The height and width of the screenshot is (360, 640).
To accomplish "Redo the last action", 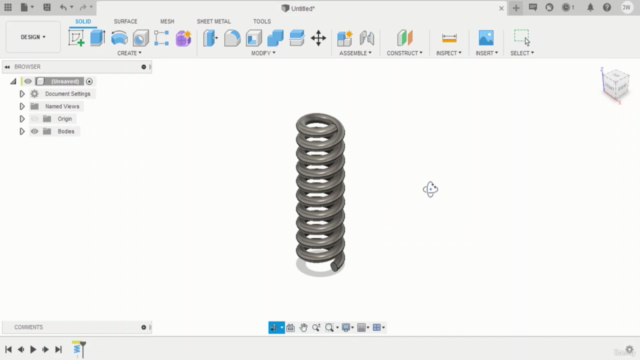I will point(83,7).
